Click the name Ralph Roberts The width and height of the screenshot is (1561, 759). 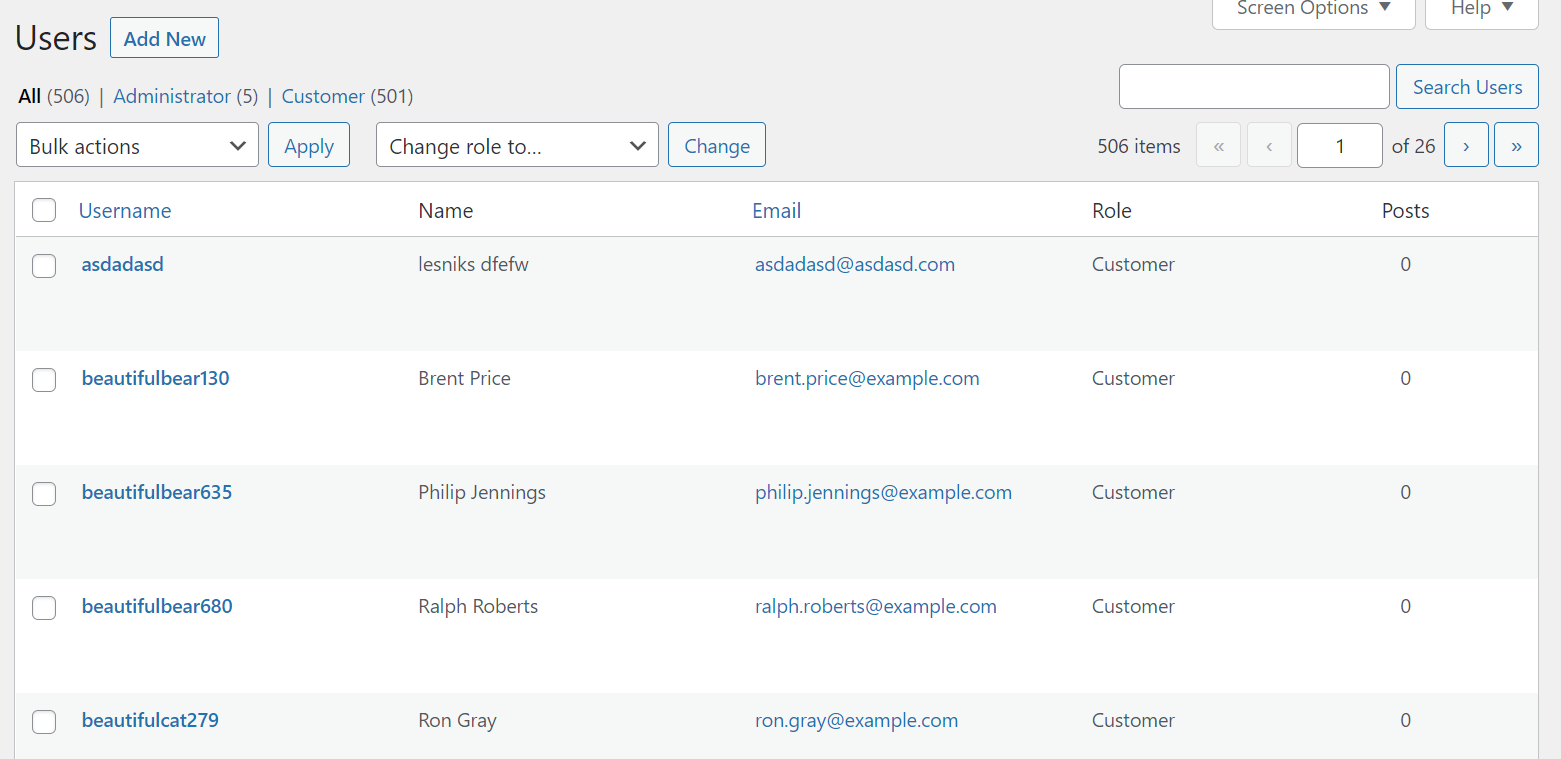478,607
